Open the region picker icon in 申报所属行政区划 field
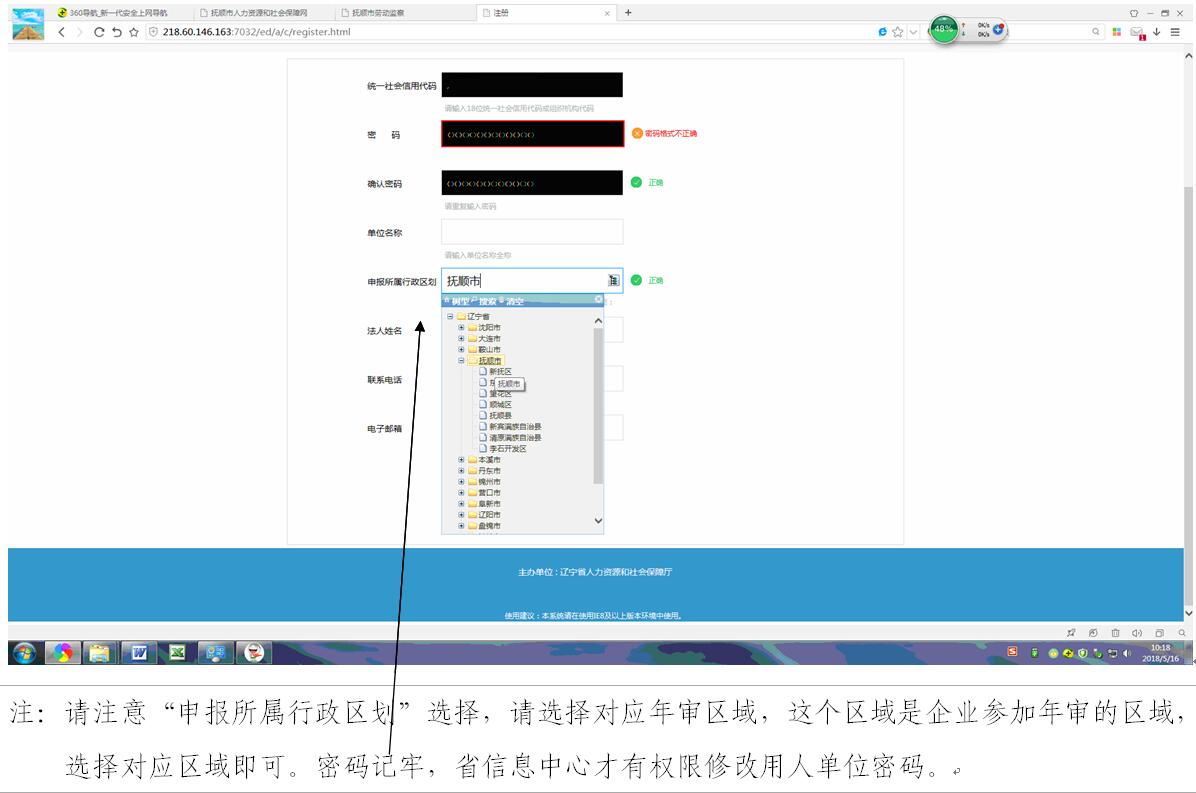1196x793 pixels. [x=613, y=281]
